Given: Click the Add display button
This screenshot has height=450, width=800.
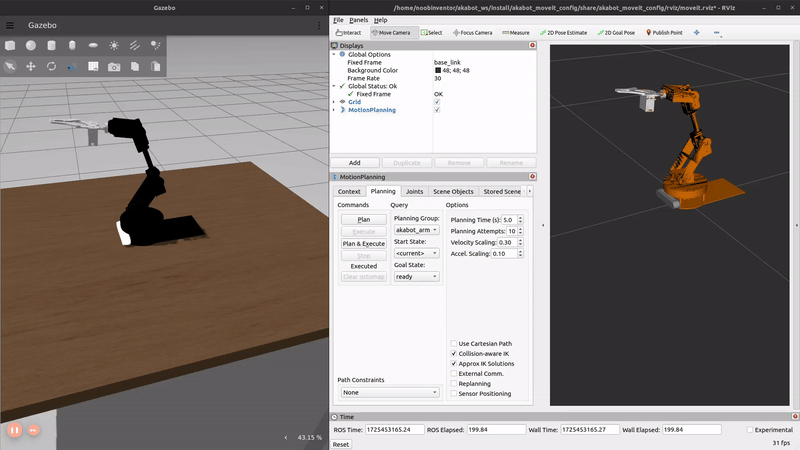Looking at the screenshot, I should (354, 162).
